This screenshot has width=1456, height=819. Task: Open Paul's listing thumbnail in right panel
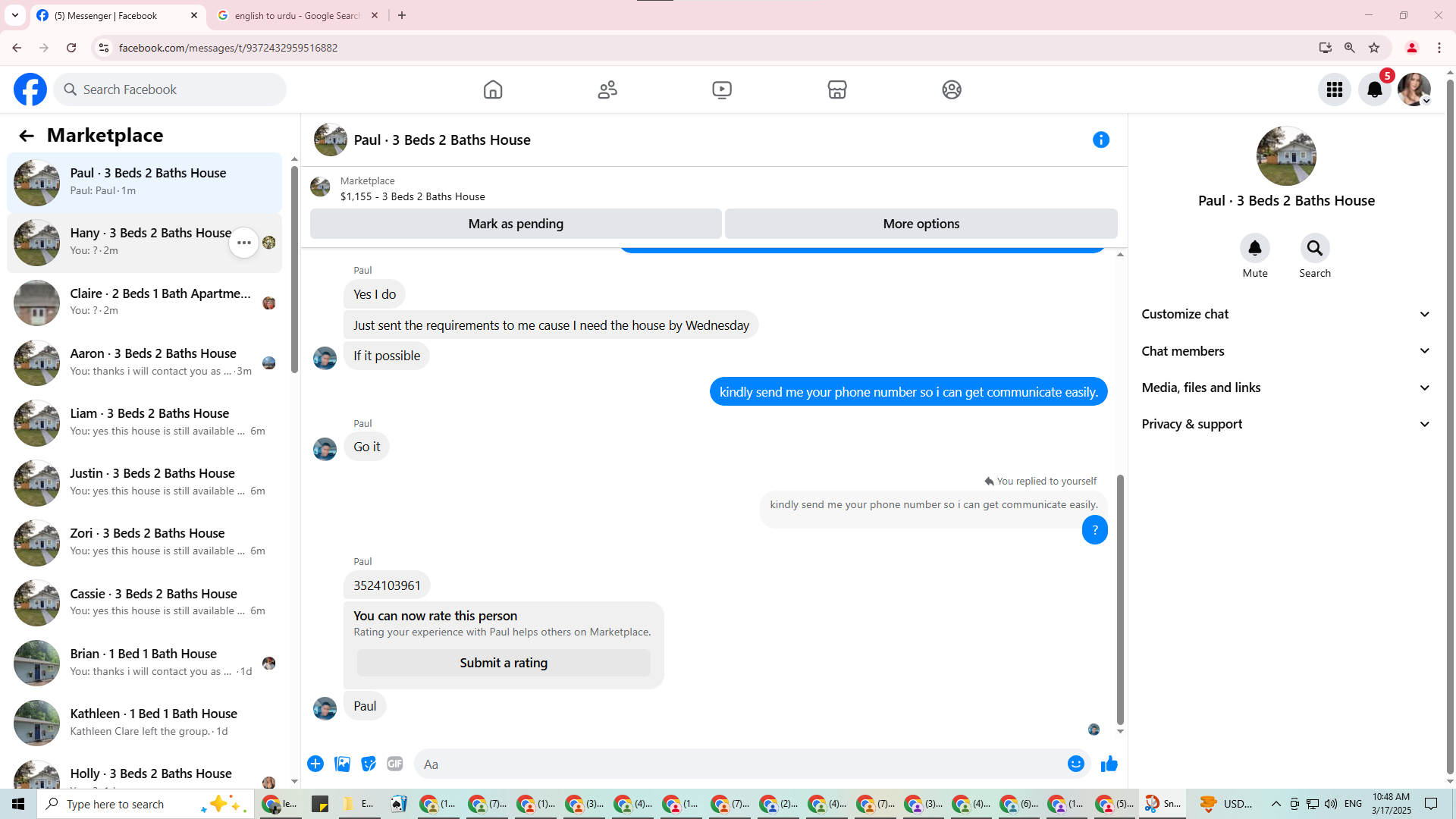pyautogui.click(x=1286, y=156)
